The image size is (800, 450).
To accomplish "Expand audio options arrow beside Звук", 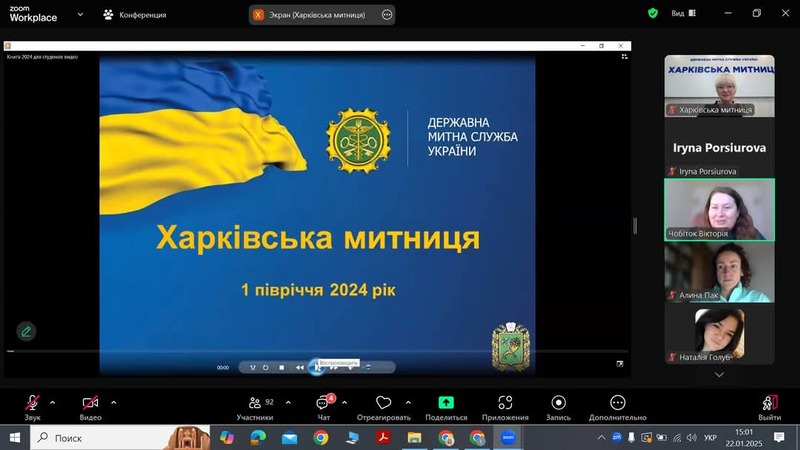I will (53, 403).
